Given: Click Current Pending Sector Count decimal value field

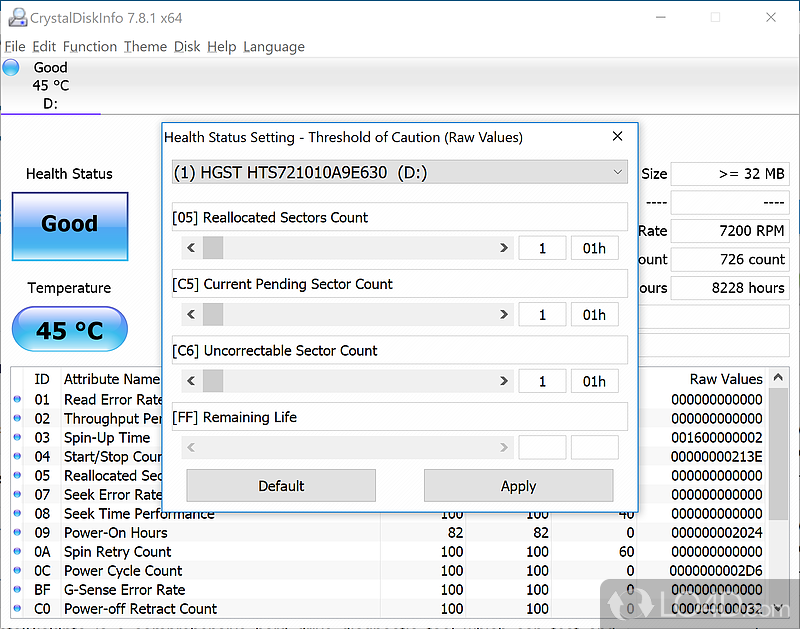Looking at the screenshot, I should click(x=542, y=314).
